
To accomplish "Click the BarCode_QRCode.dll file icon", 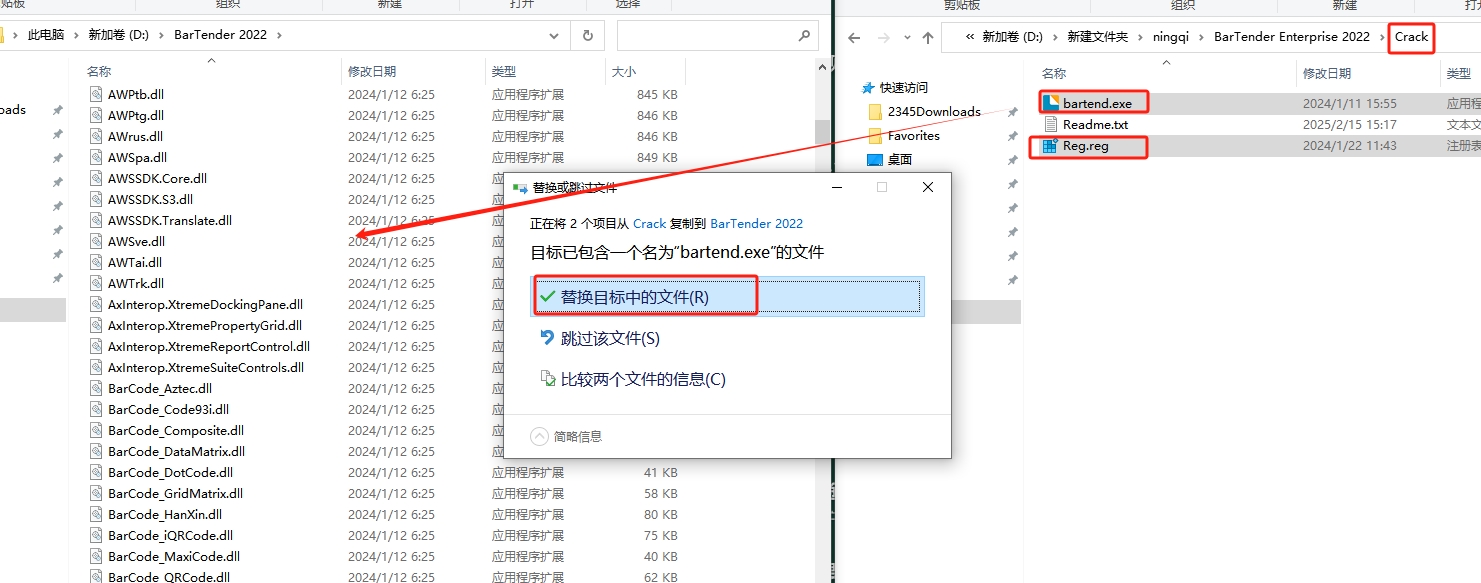I will click(x=96, y=577).
